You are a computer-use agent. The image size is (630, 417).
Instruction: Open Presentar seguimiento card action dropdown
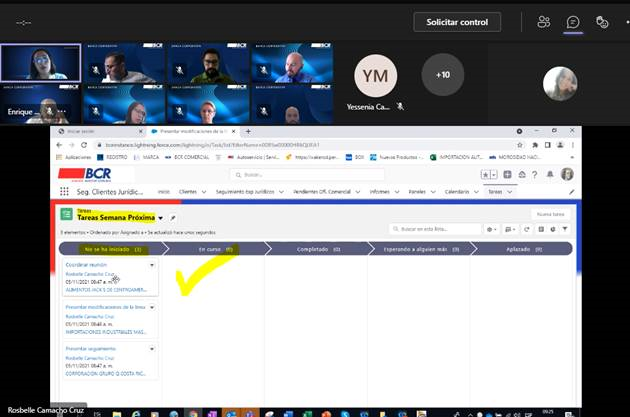tap(152, 349)
